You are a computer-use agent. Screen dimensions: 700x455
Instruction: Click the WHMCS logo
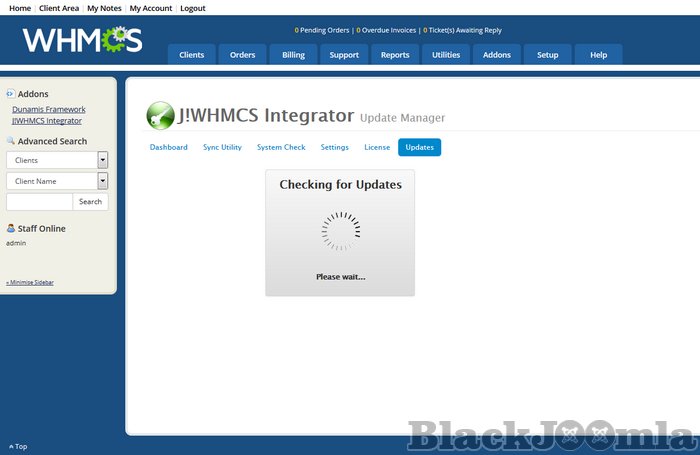82,40
